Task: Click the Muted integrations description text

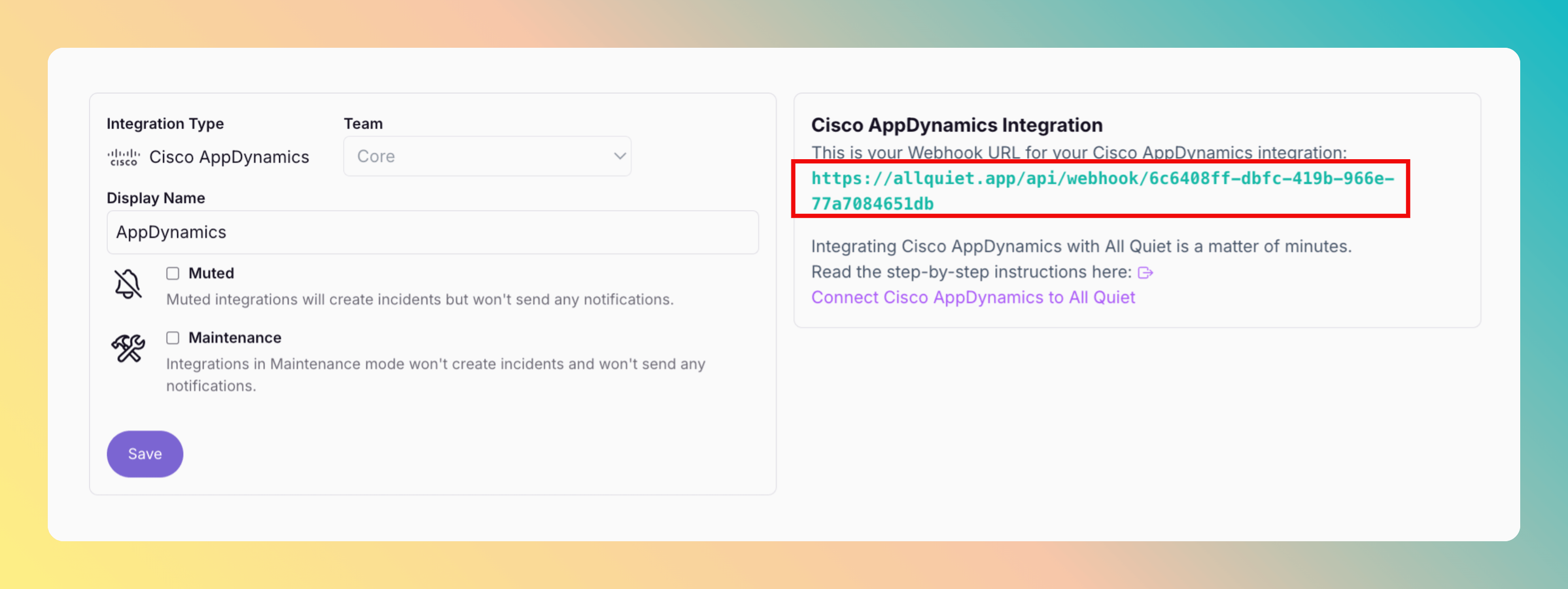Action: (x=419, y=299)
